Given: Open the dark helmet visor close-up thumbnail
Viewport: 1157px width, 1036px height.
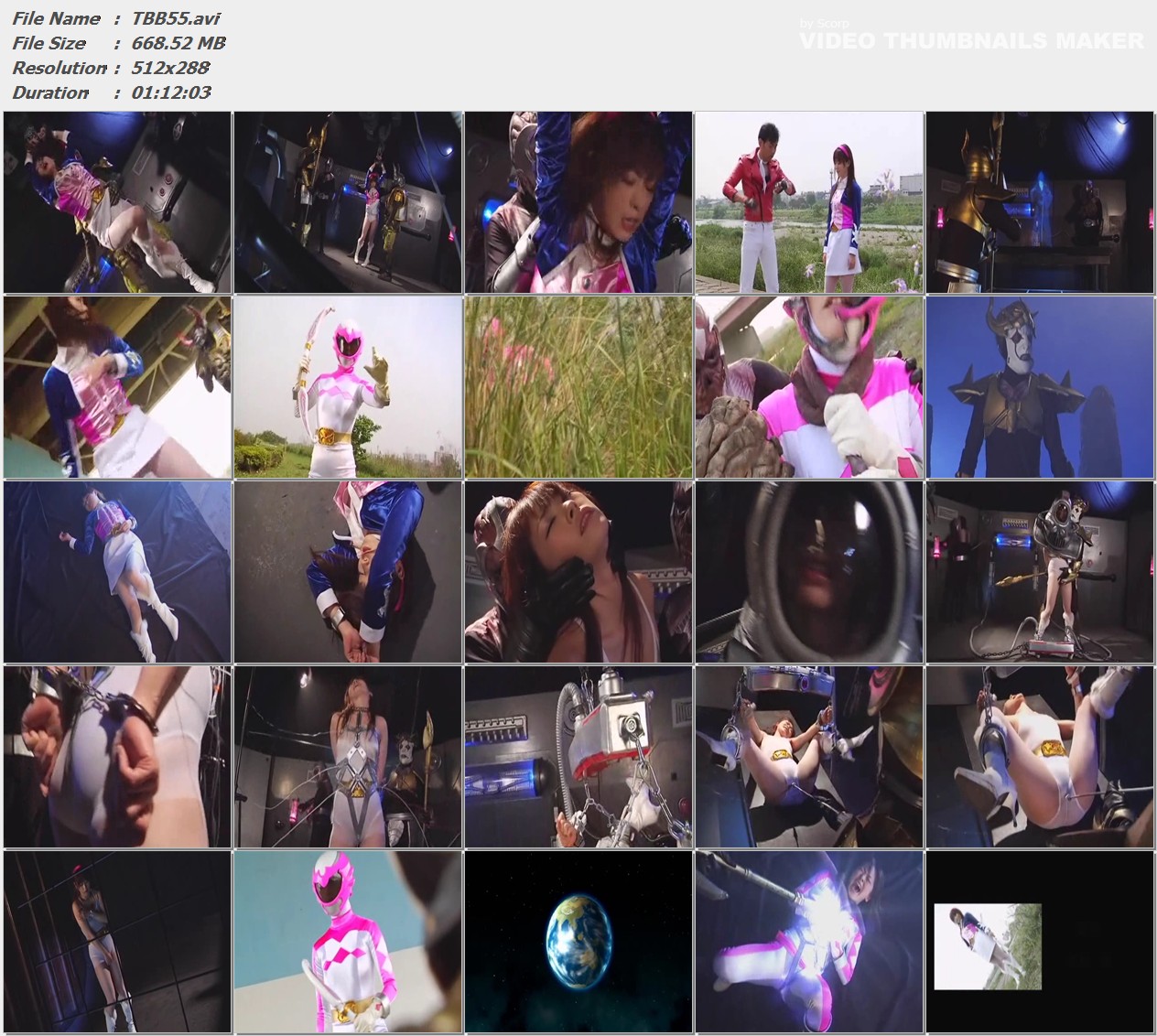Looking at the screenshot, I should [810, 572].
